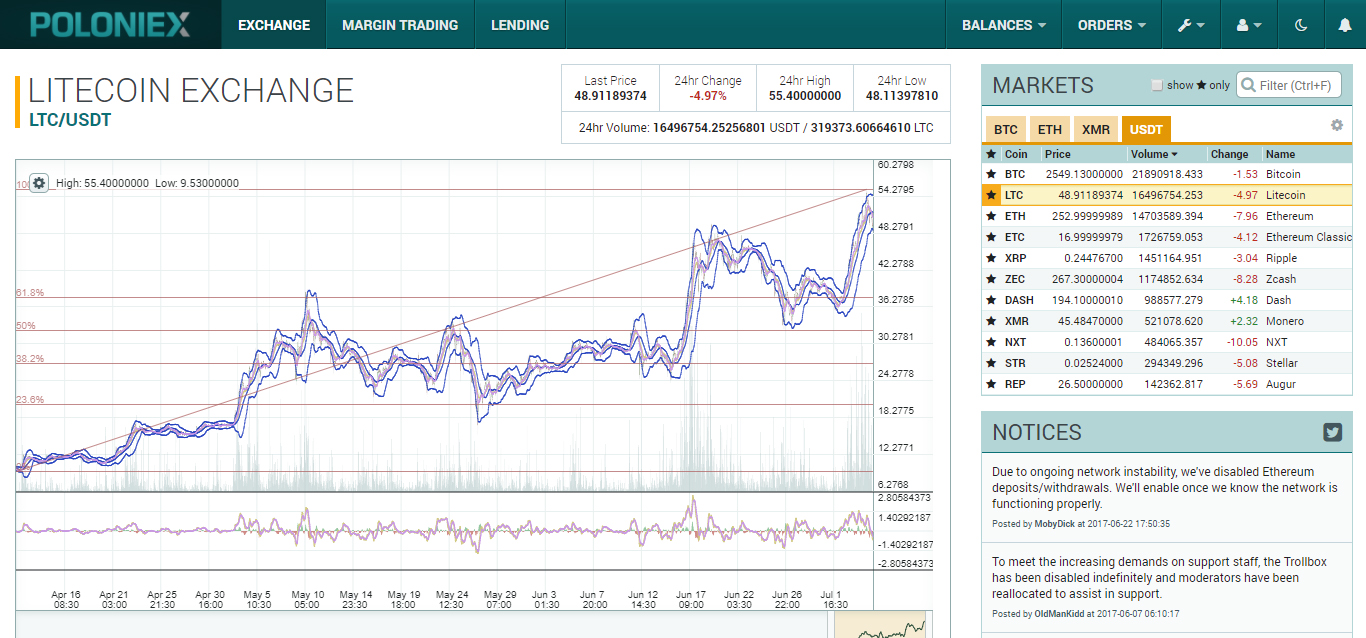
Task: Switch to BTC markets tab
Action: 1006,130
